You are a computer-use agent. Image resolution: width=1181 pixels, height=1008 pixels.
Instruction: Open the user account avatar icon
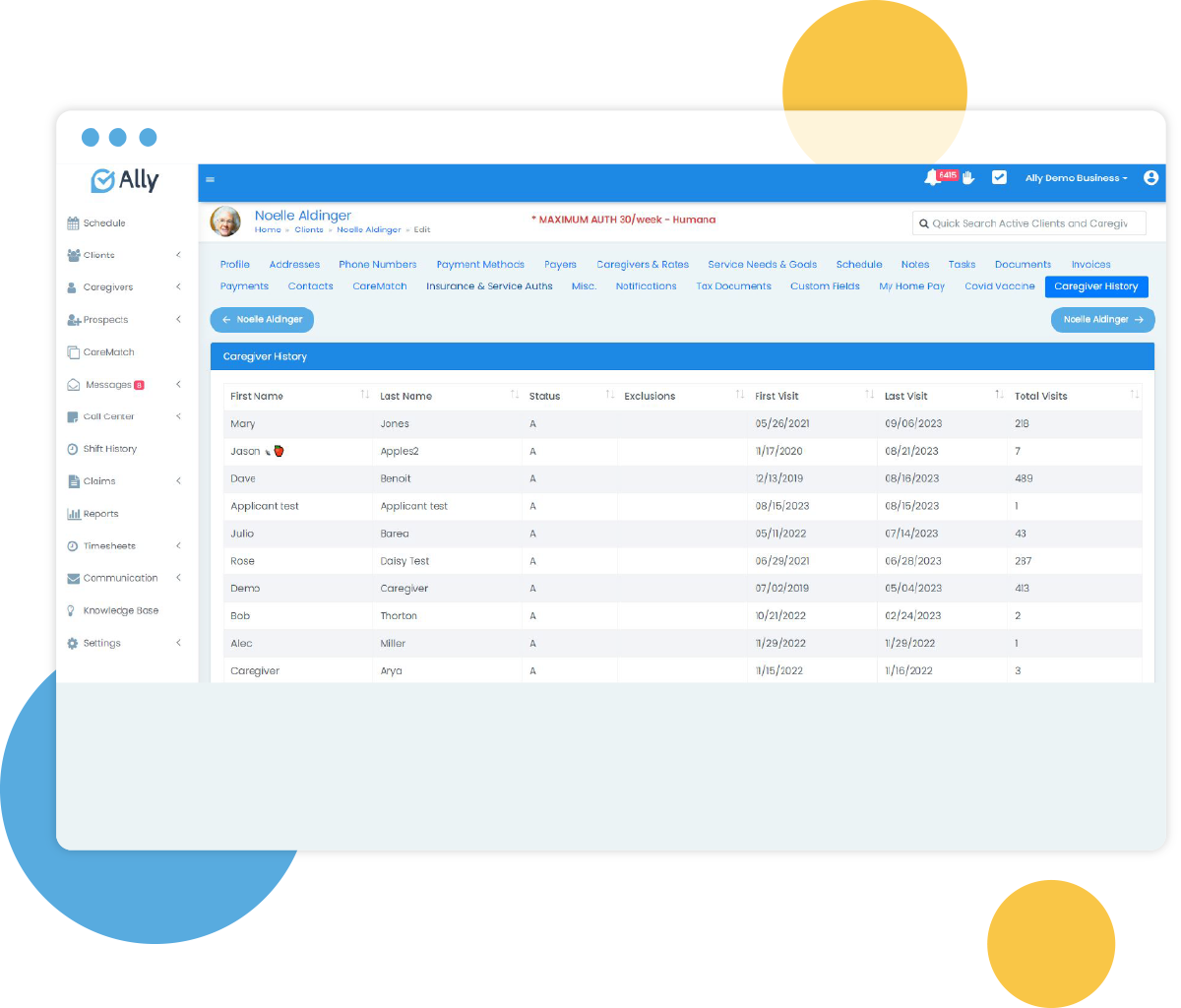pyautogui.click(x=1150, y=178)
